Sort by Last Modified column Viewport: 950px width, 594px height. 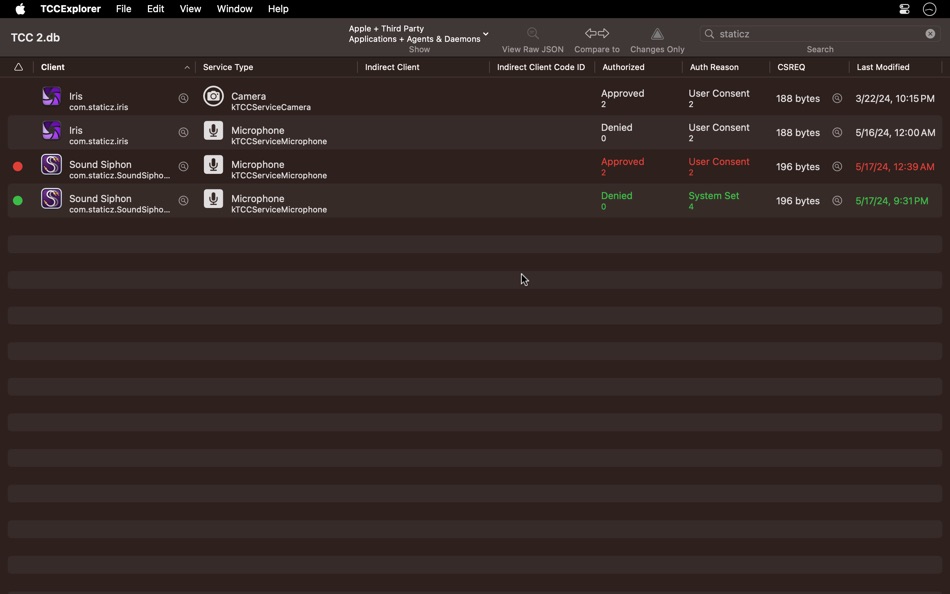click(883, 67)
